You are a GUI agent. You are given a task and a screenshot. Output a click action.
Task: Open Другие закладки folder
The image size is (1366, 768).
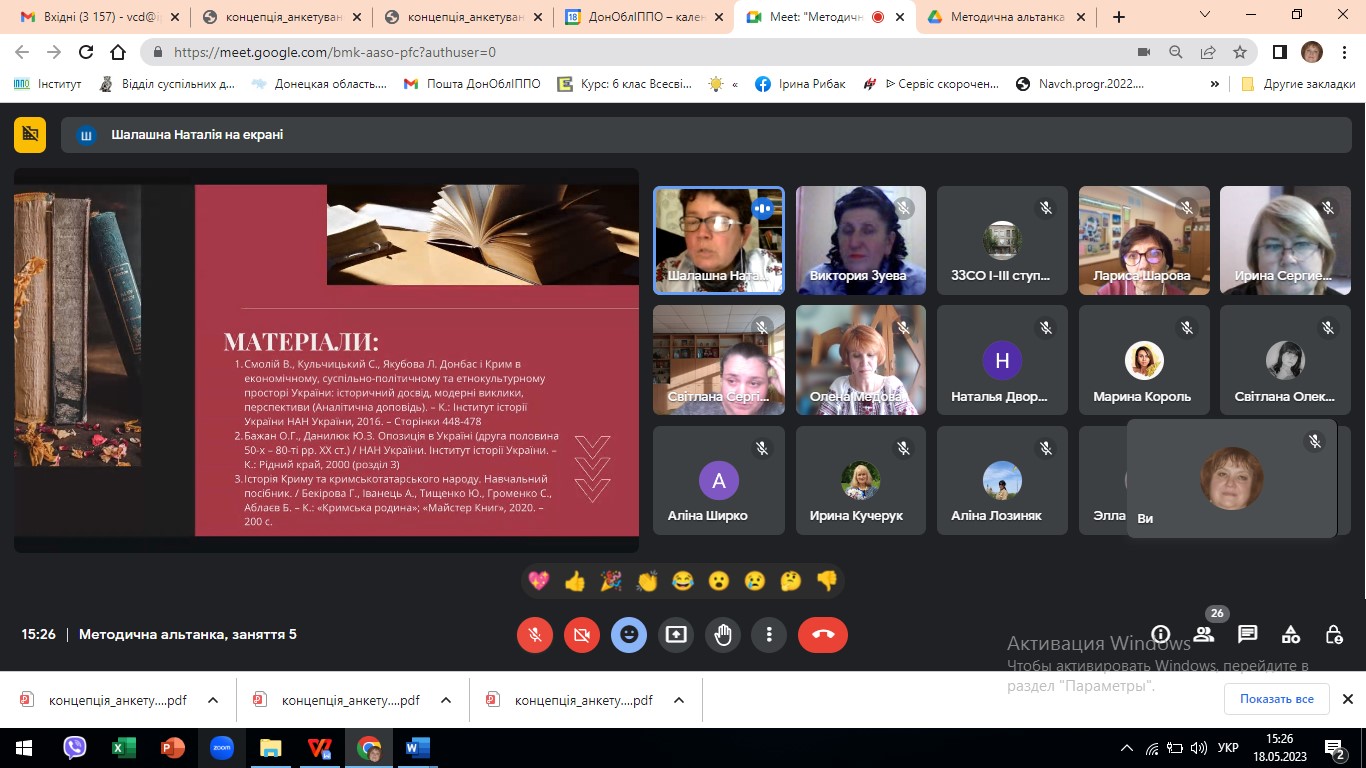[1298, 84]
